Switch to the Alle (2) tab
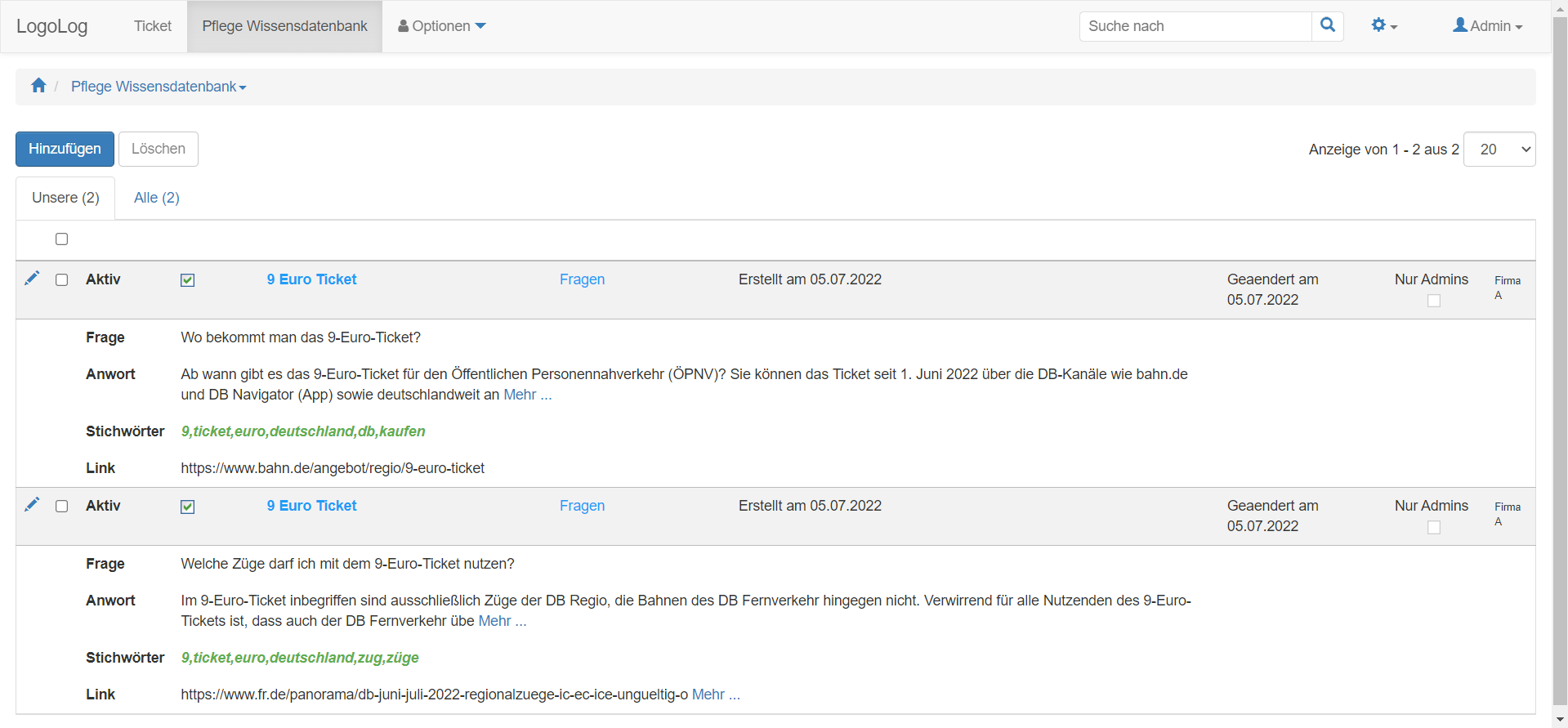The image size is (1568, 728). point(157,198)
